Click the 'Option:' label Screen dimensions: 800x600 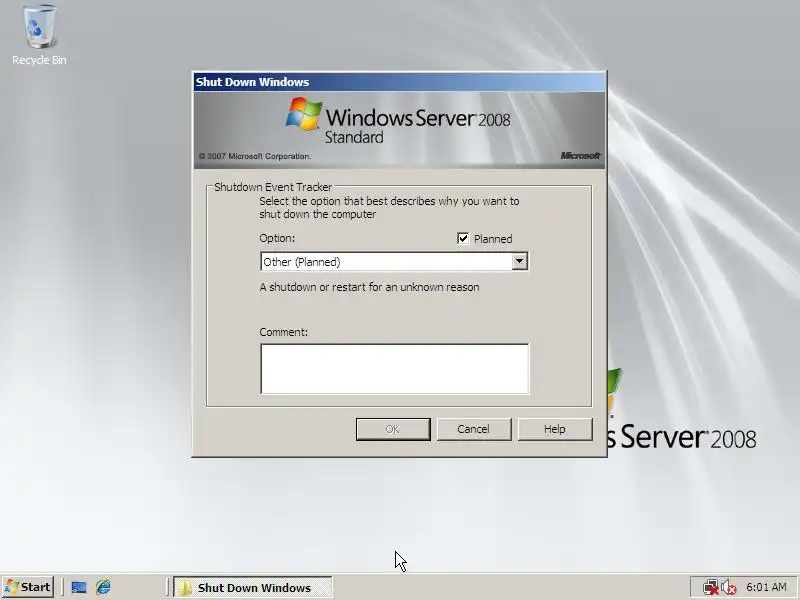click(x=277, y=238)
